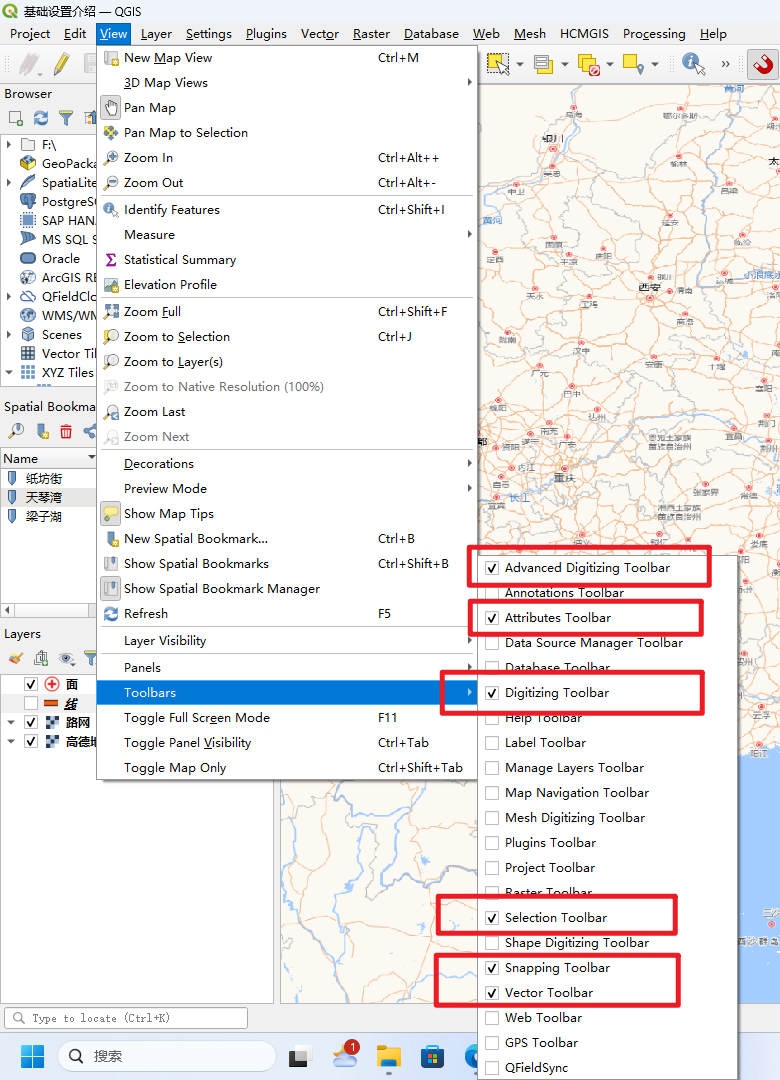Uncheck visibility of 路网 layer
The image size is (780, 1080).
[x=30, y=723]
